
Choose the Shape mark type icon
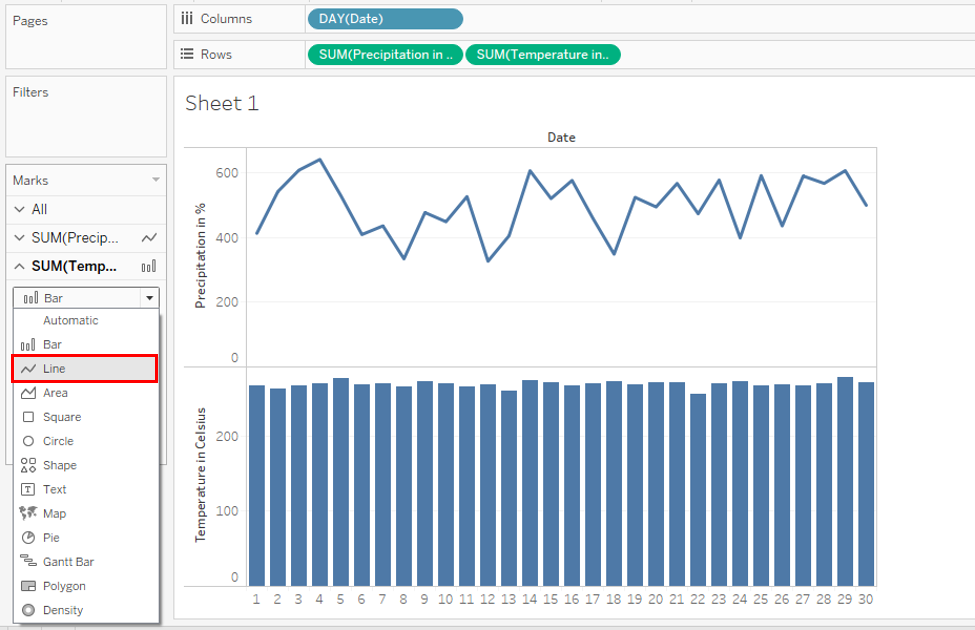(x=28, y=465)
